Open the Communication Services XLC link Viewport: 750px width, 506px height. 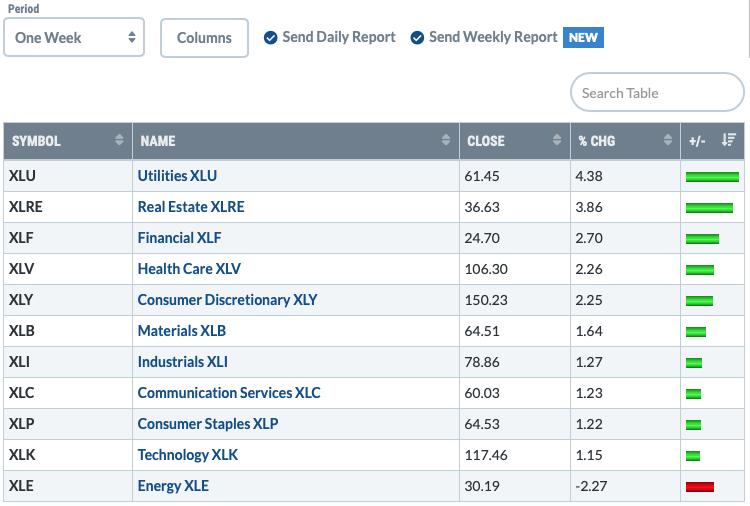229,393
